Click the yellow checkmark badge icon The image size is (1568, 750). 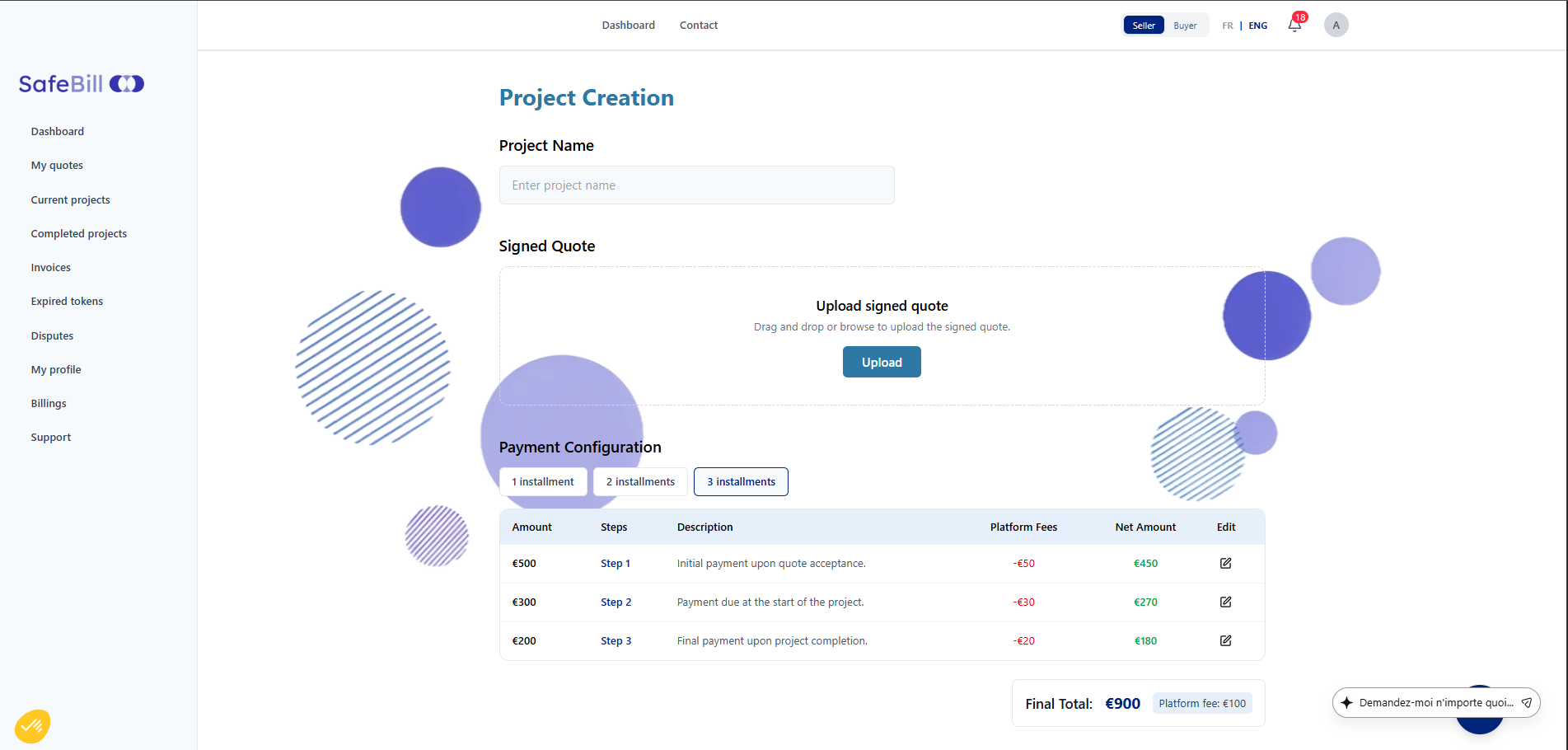coord(32,726)
